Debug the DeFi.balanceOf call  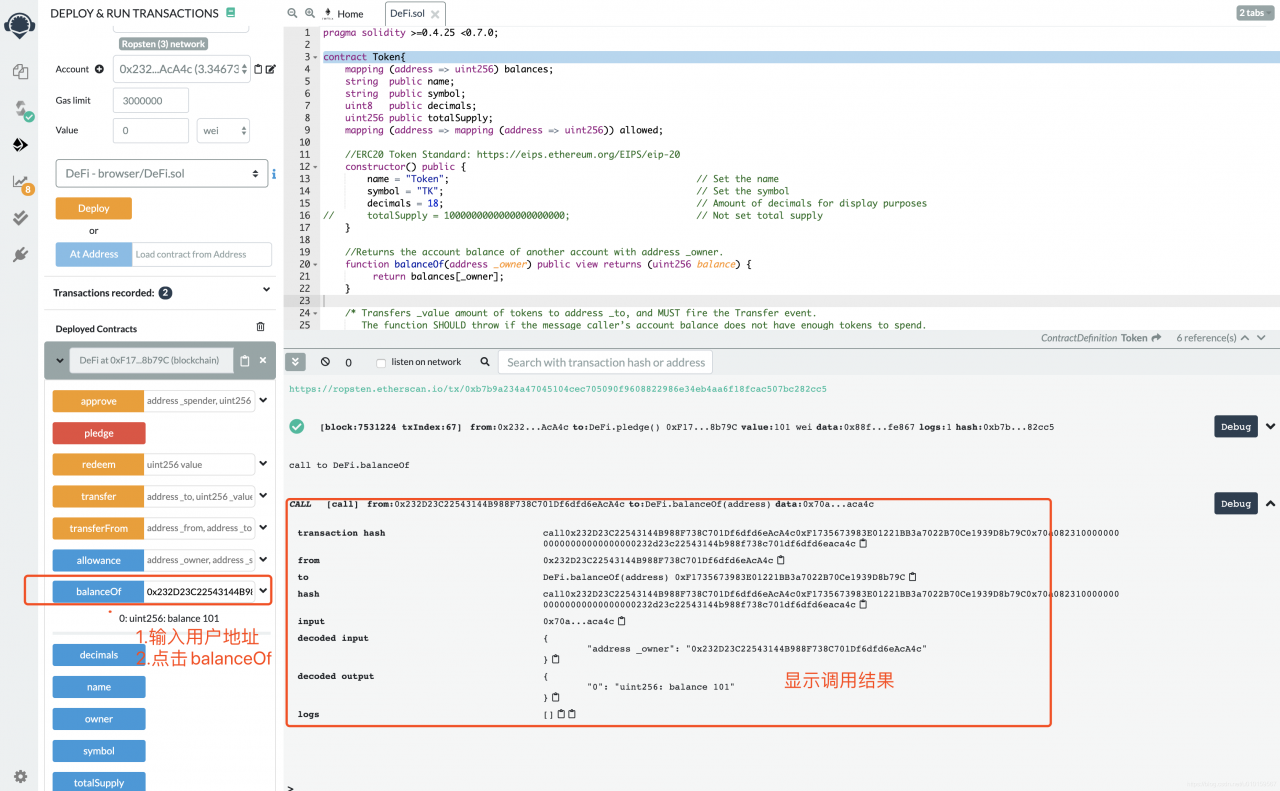click(1235, 503)
